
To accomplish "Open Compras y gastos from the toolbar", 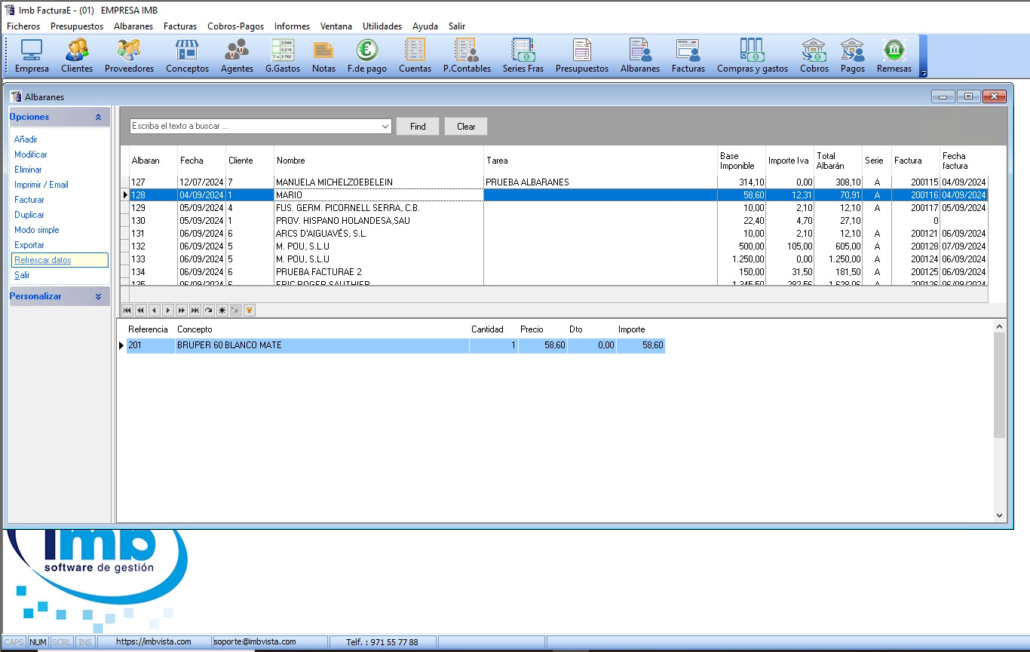I will (x=752, y=56).
